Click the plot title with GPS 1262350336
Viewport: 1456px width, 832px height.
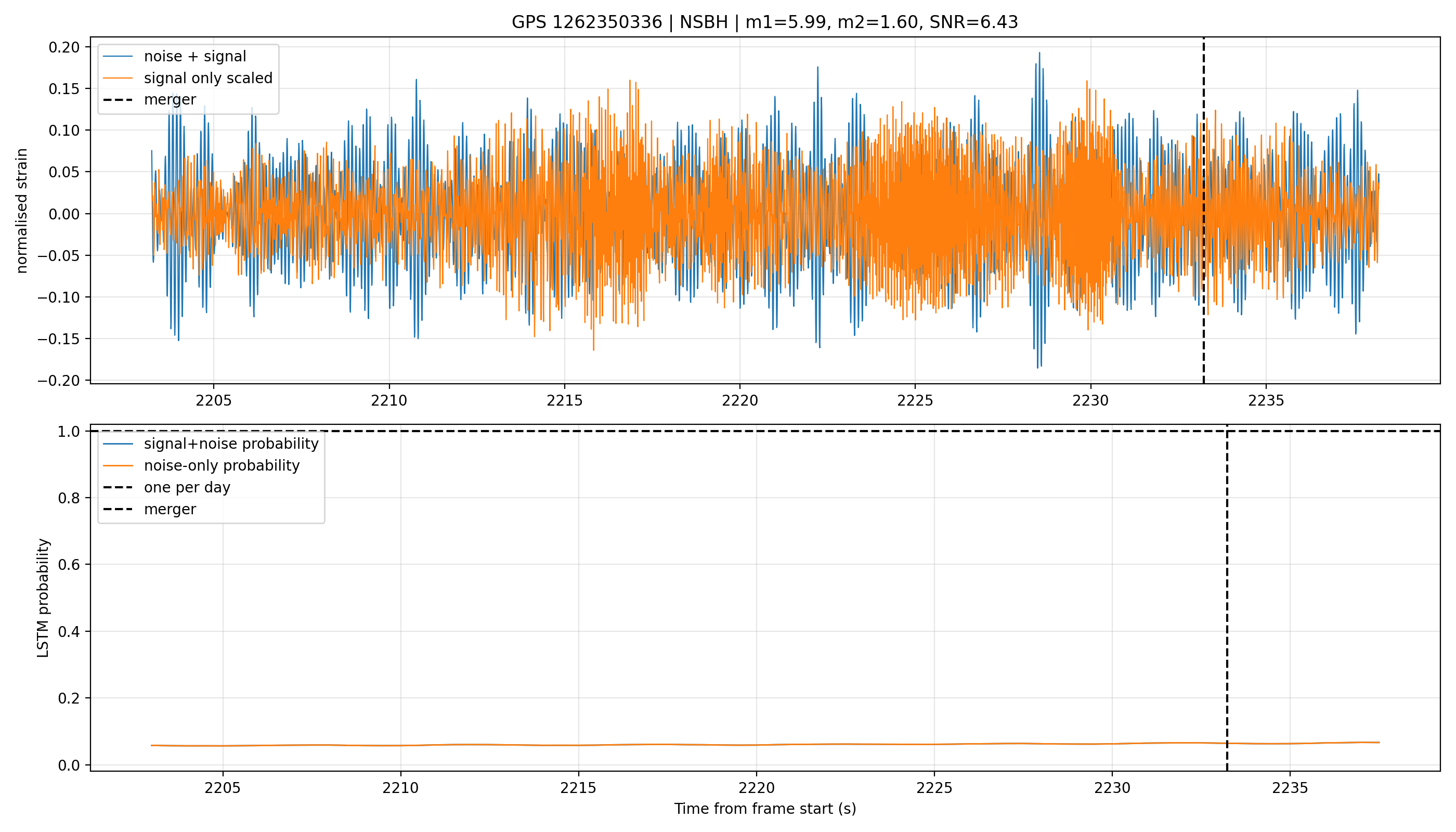(764, 22)
